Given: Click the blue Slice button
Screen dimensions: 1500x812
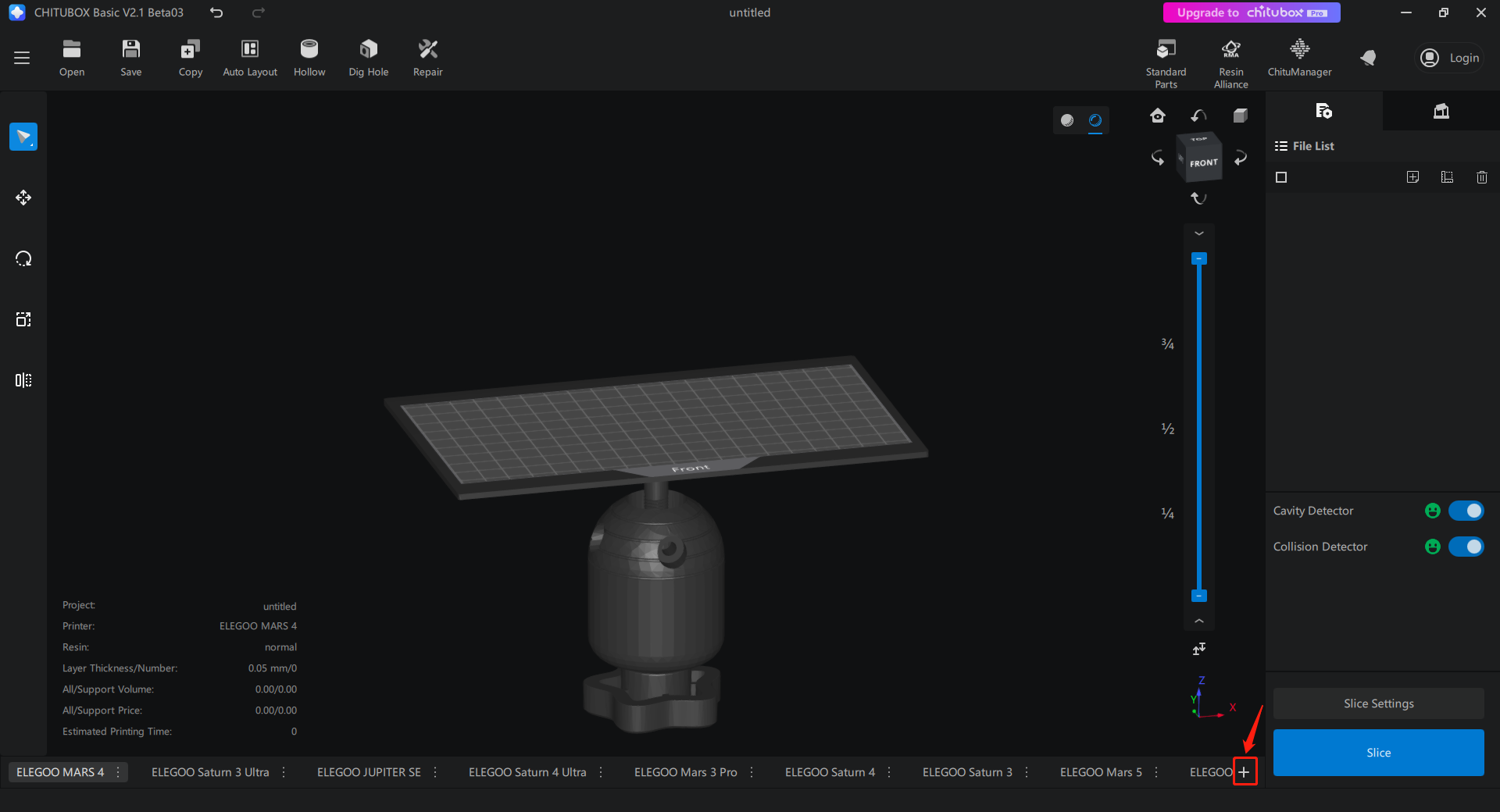Looking at the screenshot, I should pyautogui.click(x=1378, y=753).
